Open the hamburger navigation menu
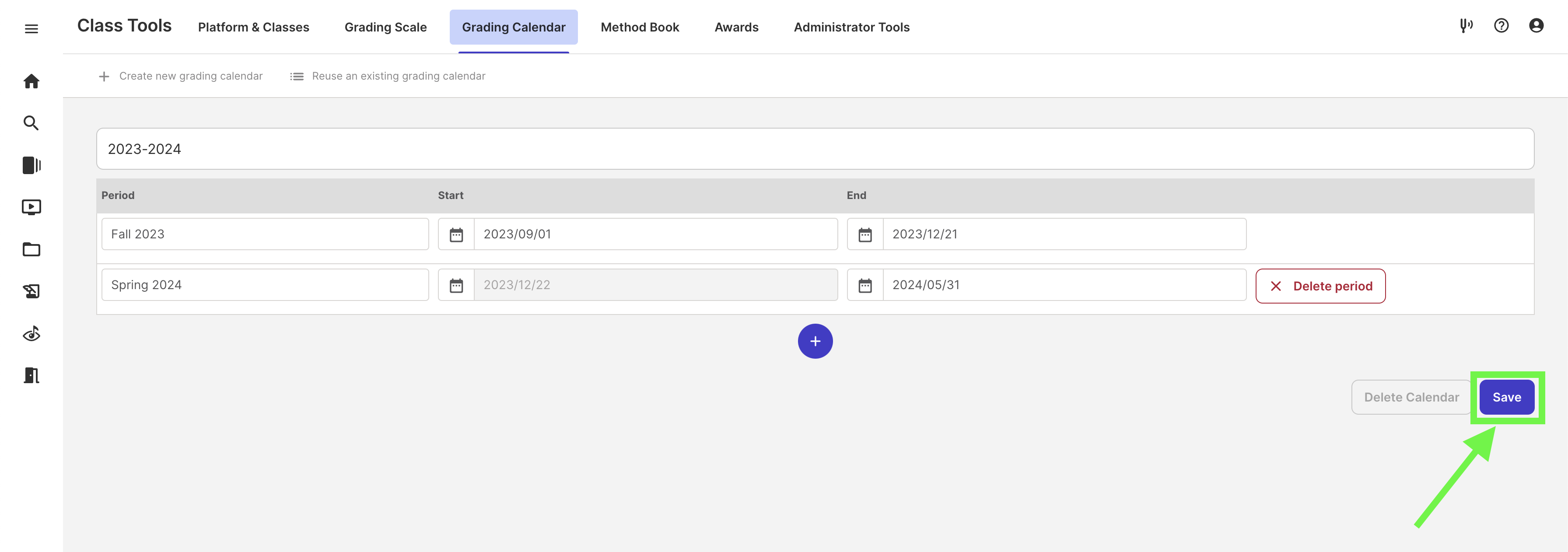1568x552 pixels. point(31,28)
